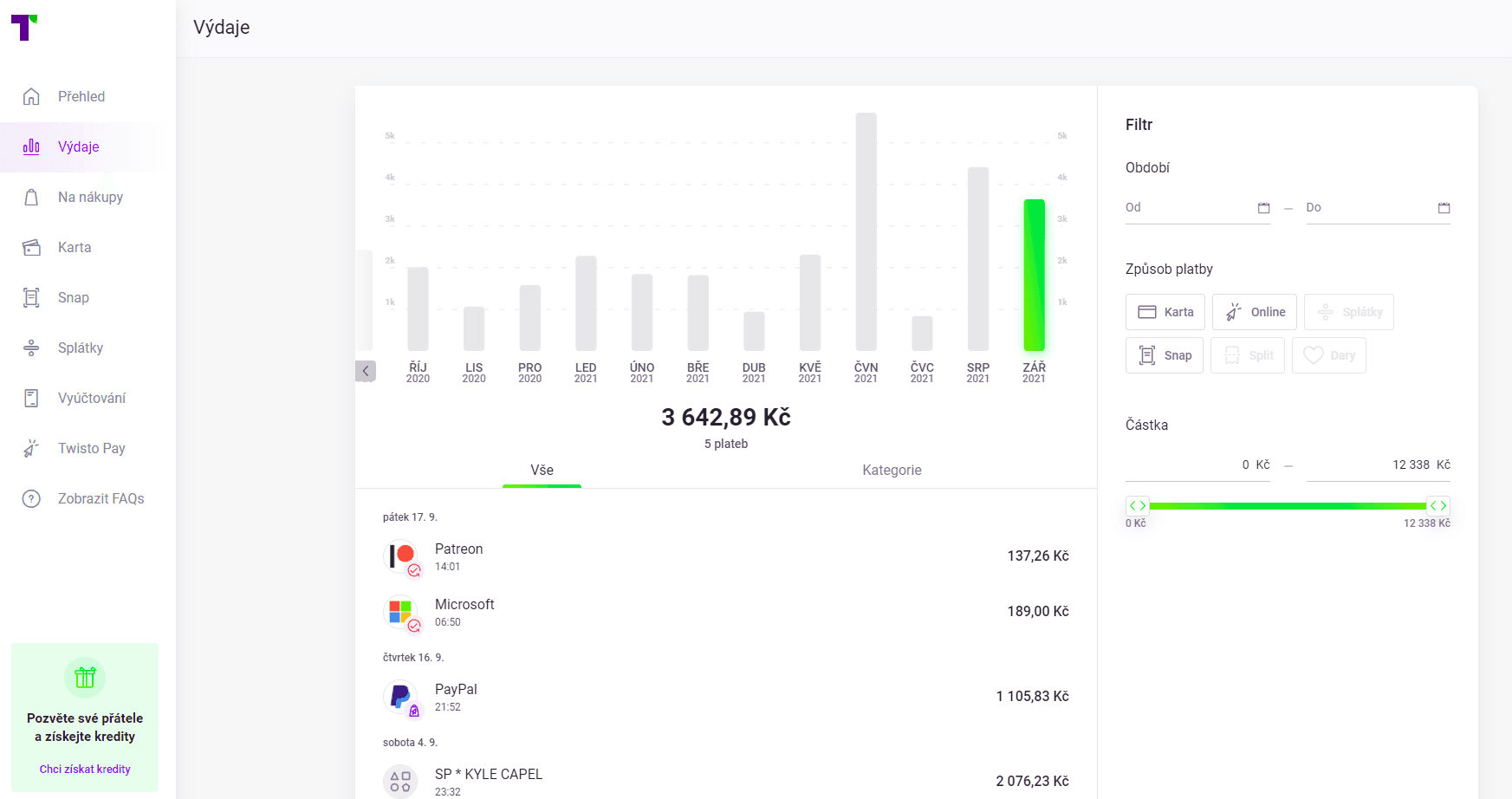This screenshot has width=1512, height=799.
Task: Go to previous months with chart arrow
Action: point(366,371)
